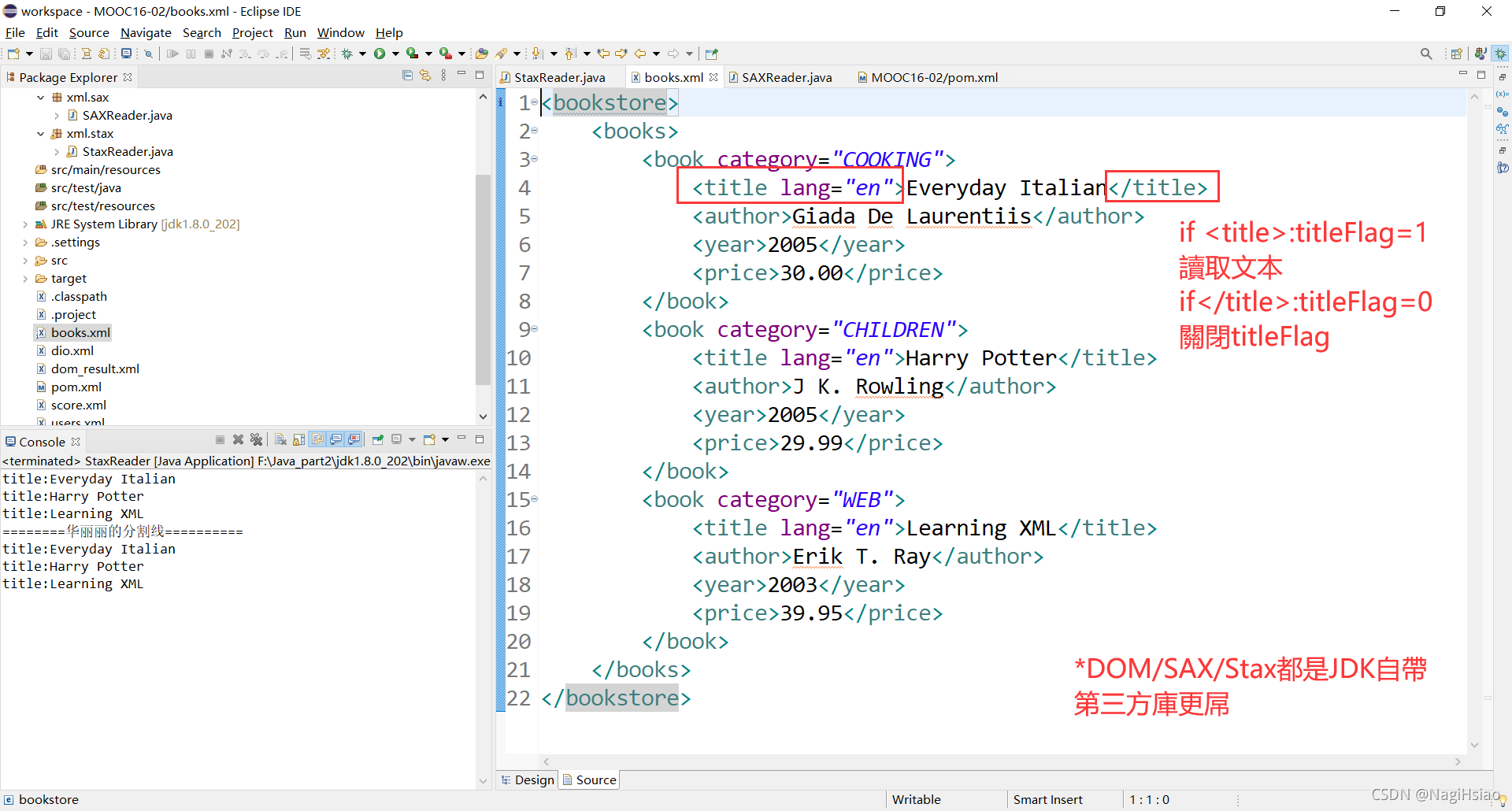1512x811 pixels.
Task: Open the New file dropdown arrow
Action: 29,54
